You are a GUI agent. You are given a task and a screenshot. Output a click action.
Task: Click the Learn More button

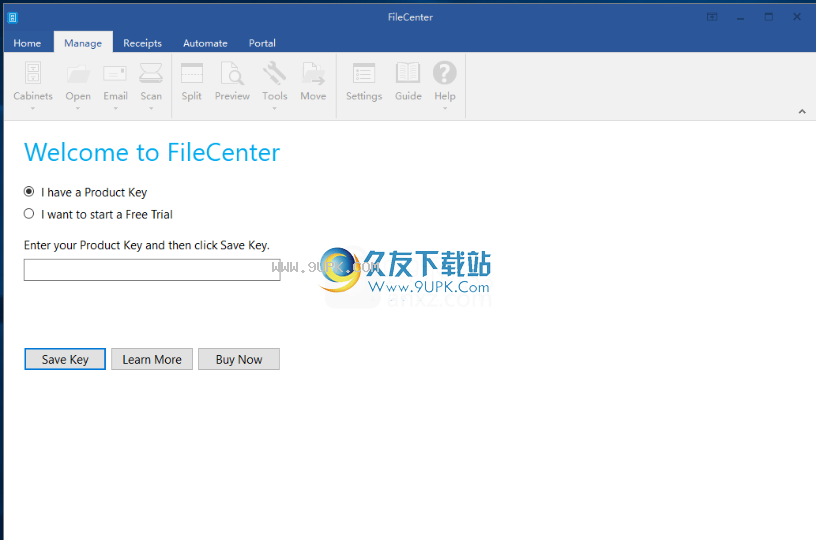[152, 359]
